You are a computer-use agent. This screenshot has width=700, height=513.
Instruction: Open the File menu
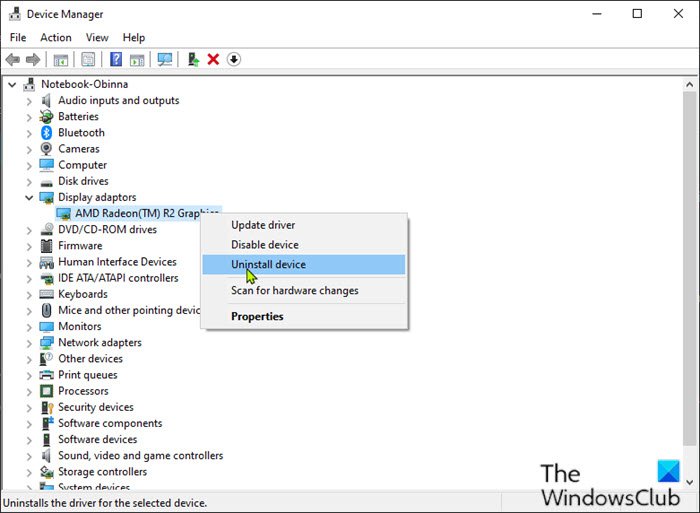point(18,38)
